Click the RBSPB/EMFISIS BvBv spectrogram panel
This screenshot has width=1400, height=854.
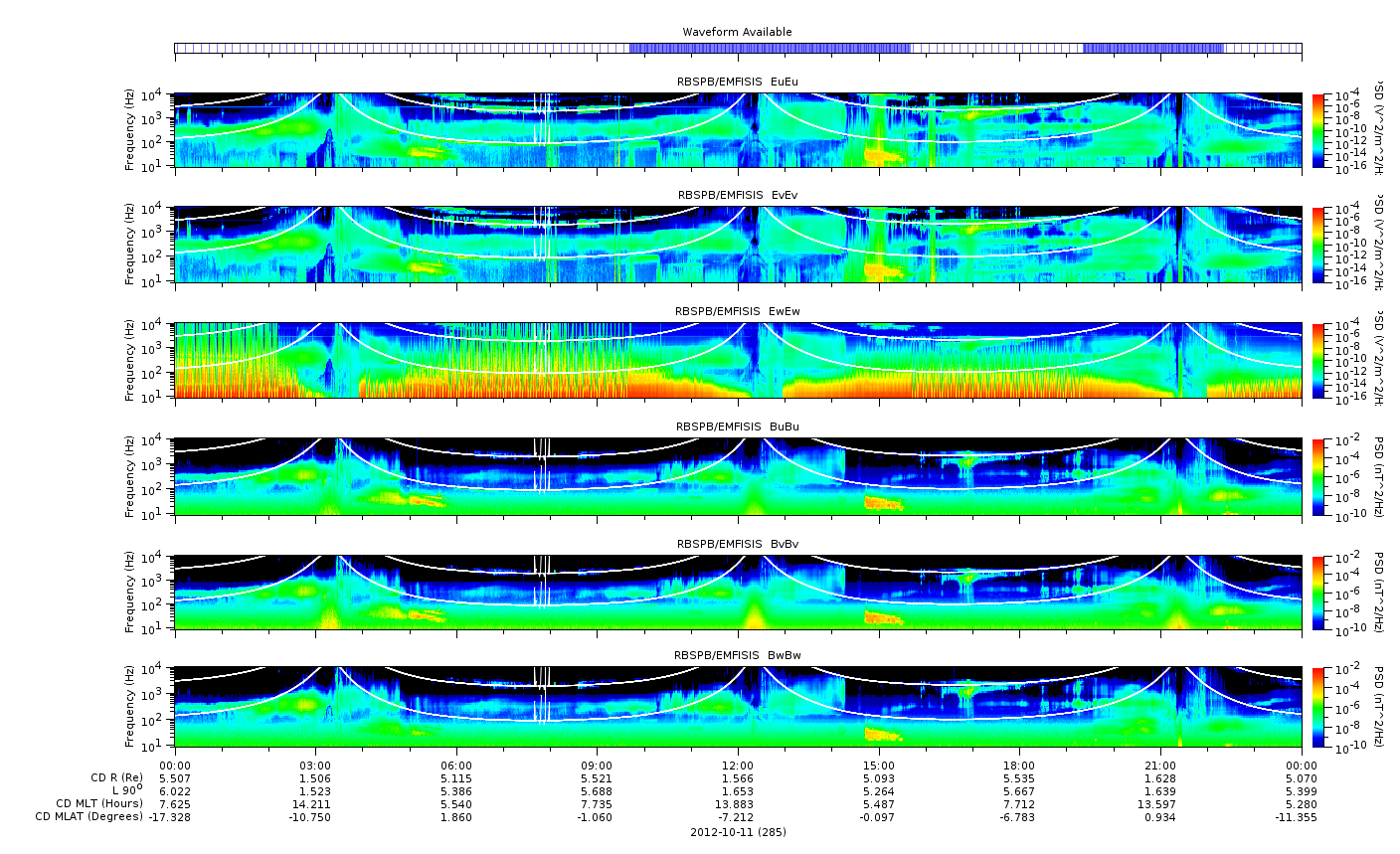pos(738,593)
